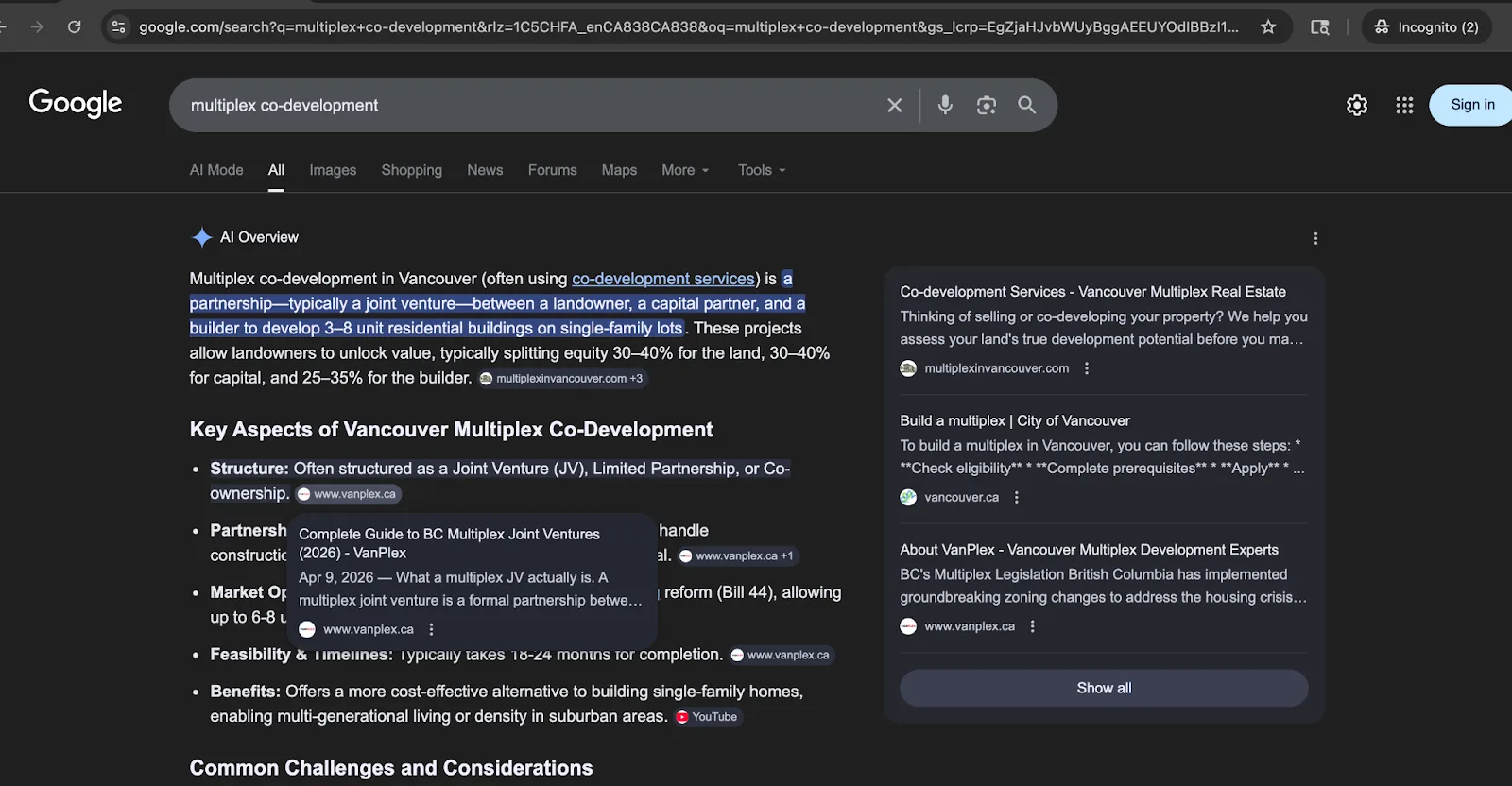Click multiplexinvancouver.com favicon in sidebar
This screenshot has width=1512, height=786.
click(908, 368)
